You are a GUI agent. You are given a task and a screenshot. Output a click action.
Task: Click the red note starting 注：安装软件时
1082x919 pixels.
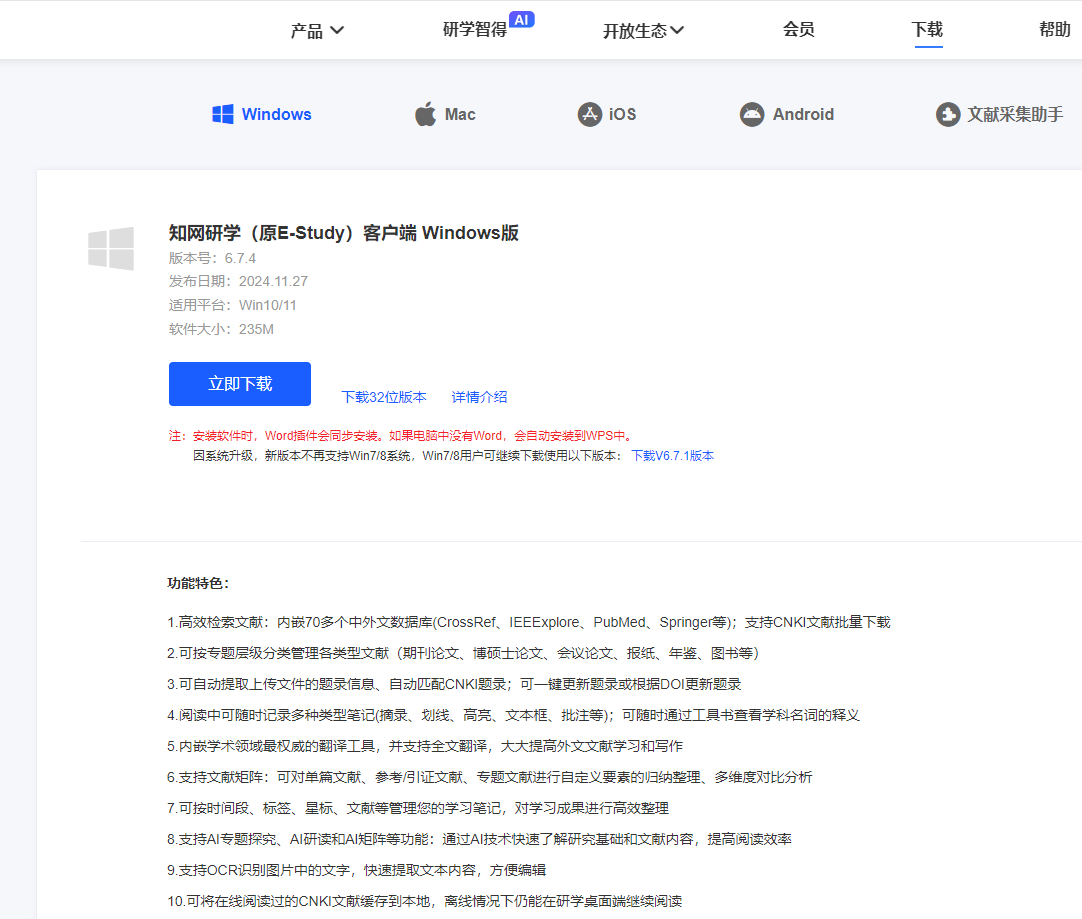pos(401,435)
